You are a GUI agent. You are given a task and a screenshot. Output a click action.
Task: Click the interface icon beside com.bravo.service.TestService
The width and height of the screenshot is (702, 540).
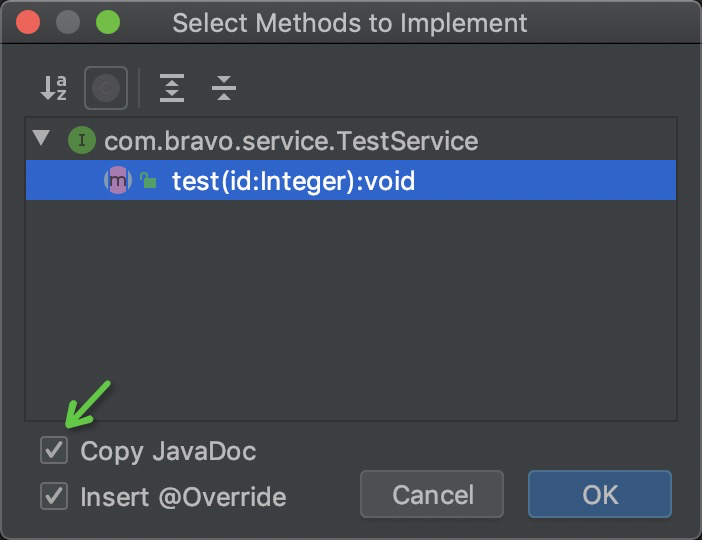[x=81, y=141]
